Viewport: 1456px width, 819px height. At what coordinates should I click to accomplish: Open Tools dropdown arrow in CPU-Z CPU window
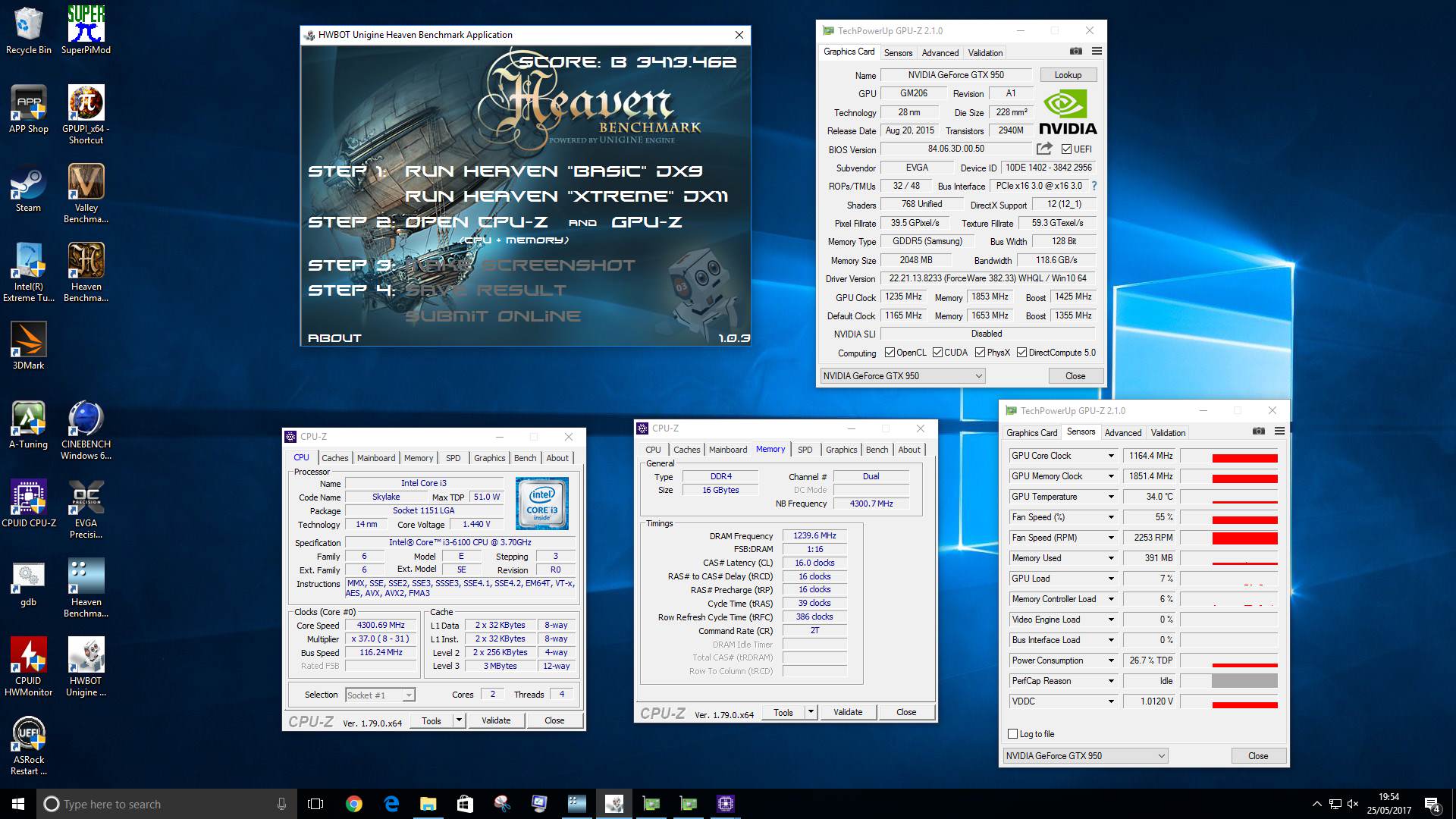(459, 720)
